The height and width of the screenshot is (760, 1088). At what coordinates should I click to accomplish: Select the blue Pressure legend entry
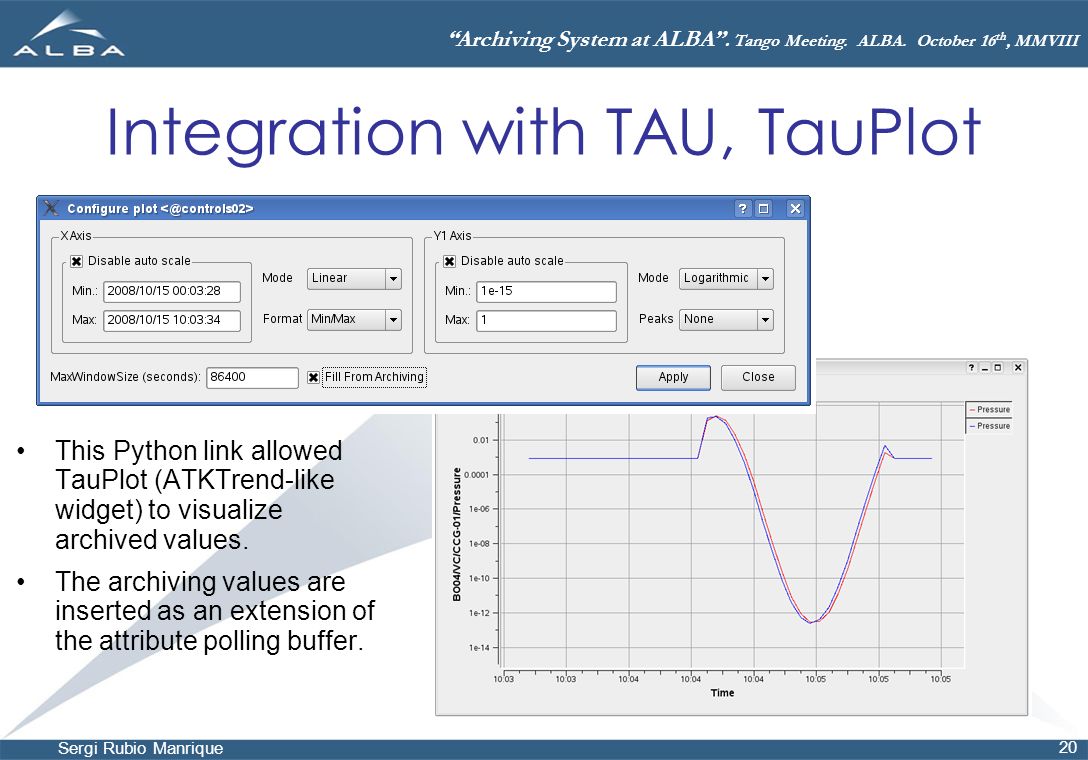click(989, 426)
